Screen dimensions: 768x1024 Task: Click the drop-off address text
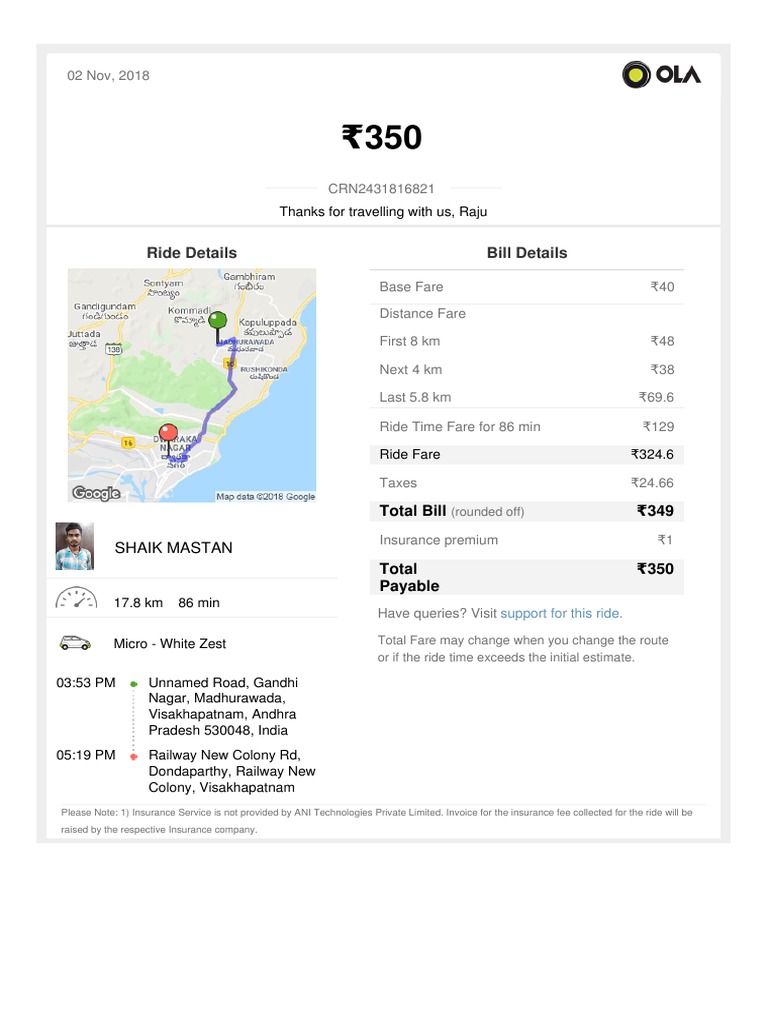(x=231, y=771)
